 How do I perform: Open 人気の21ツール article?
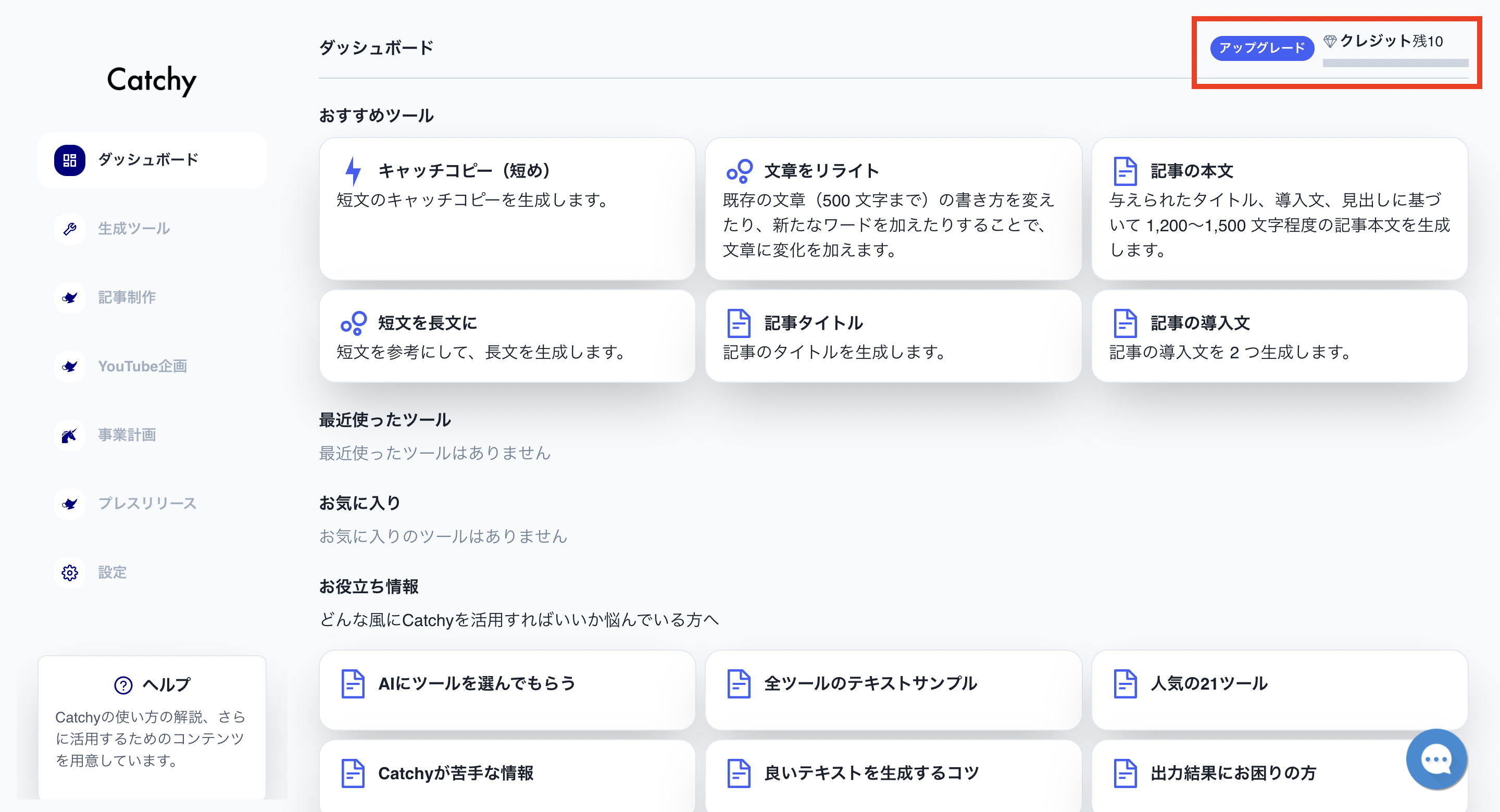pos(1279,690)
